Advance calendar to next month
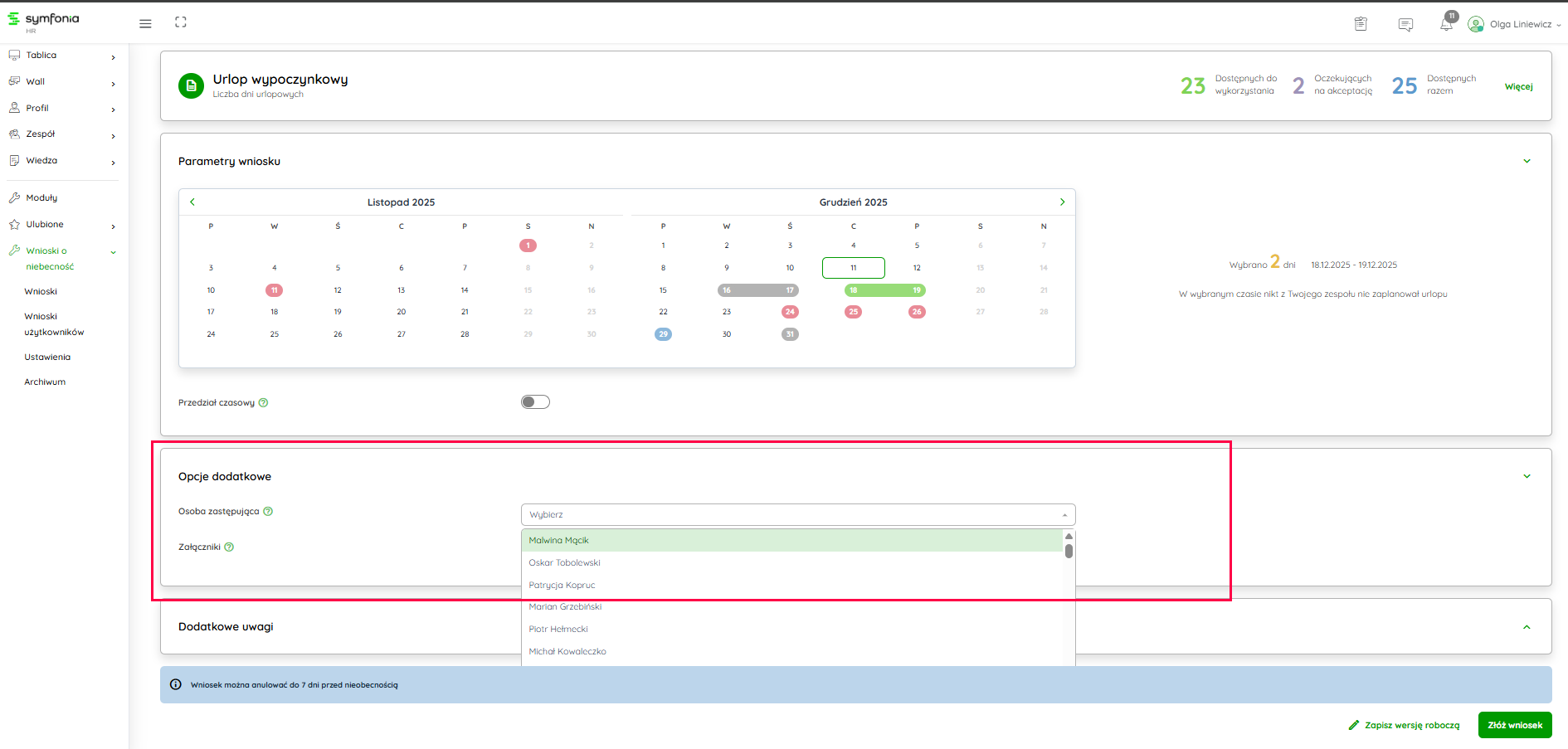The height and width of the screenshot is (749, 1568). tap(1062, 202)
